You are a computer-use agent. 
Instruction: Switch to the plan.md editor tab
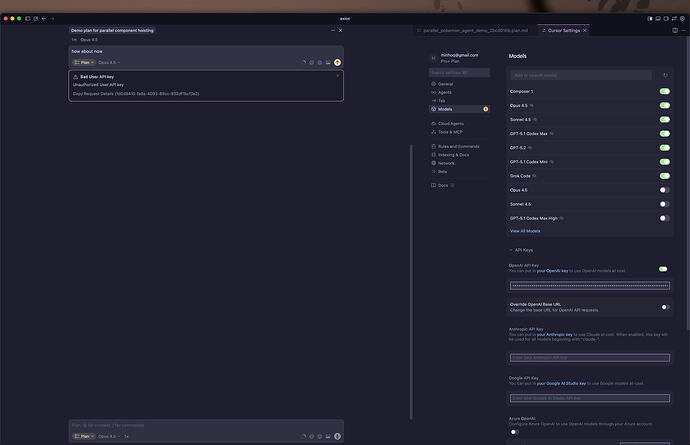pos(473,30)
